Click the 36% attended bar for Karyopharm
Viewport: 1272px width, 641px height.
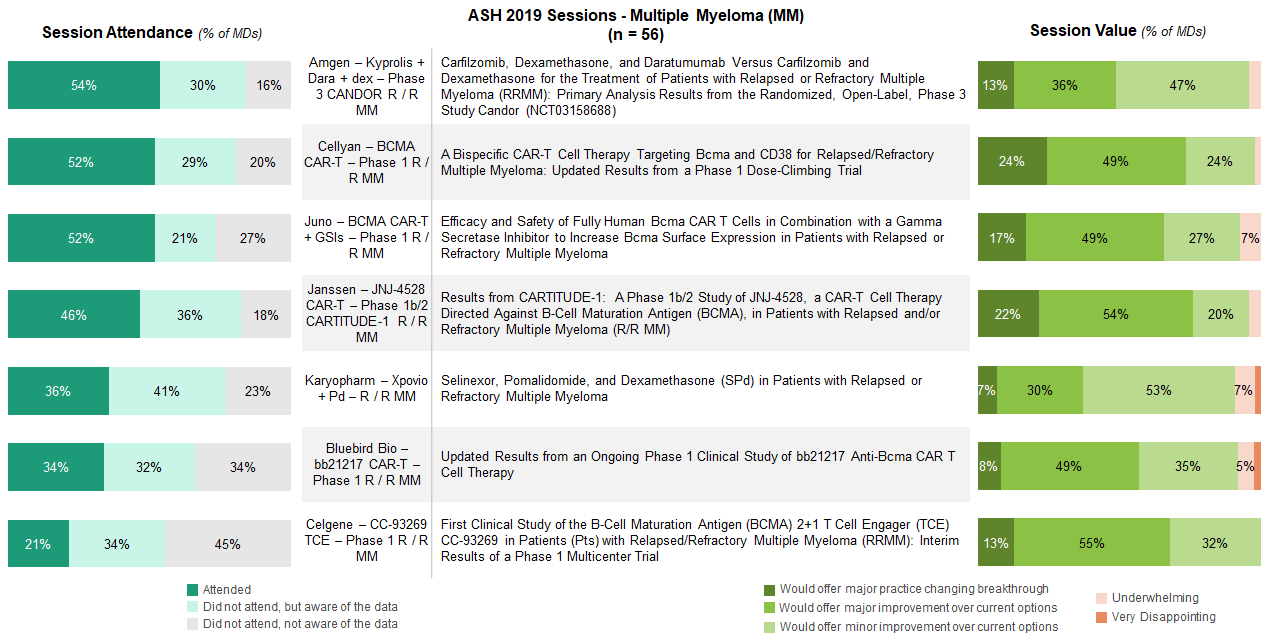click(59, 390)
